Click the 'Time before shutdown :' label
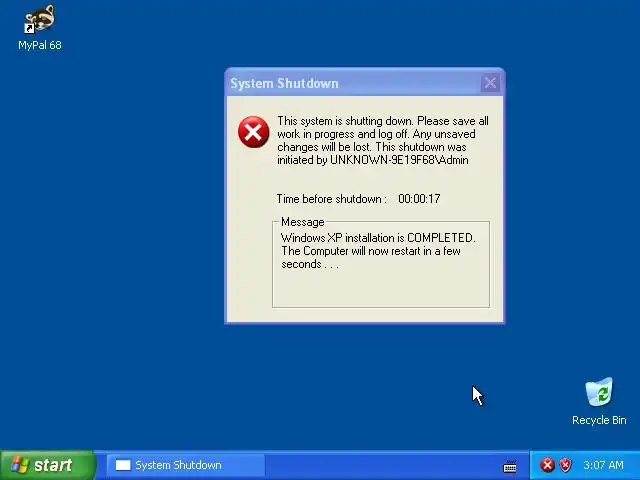Image resolution: width=640 pixels, height=480 pixels. 331,199
